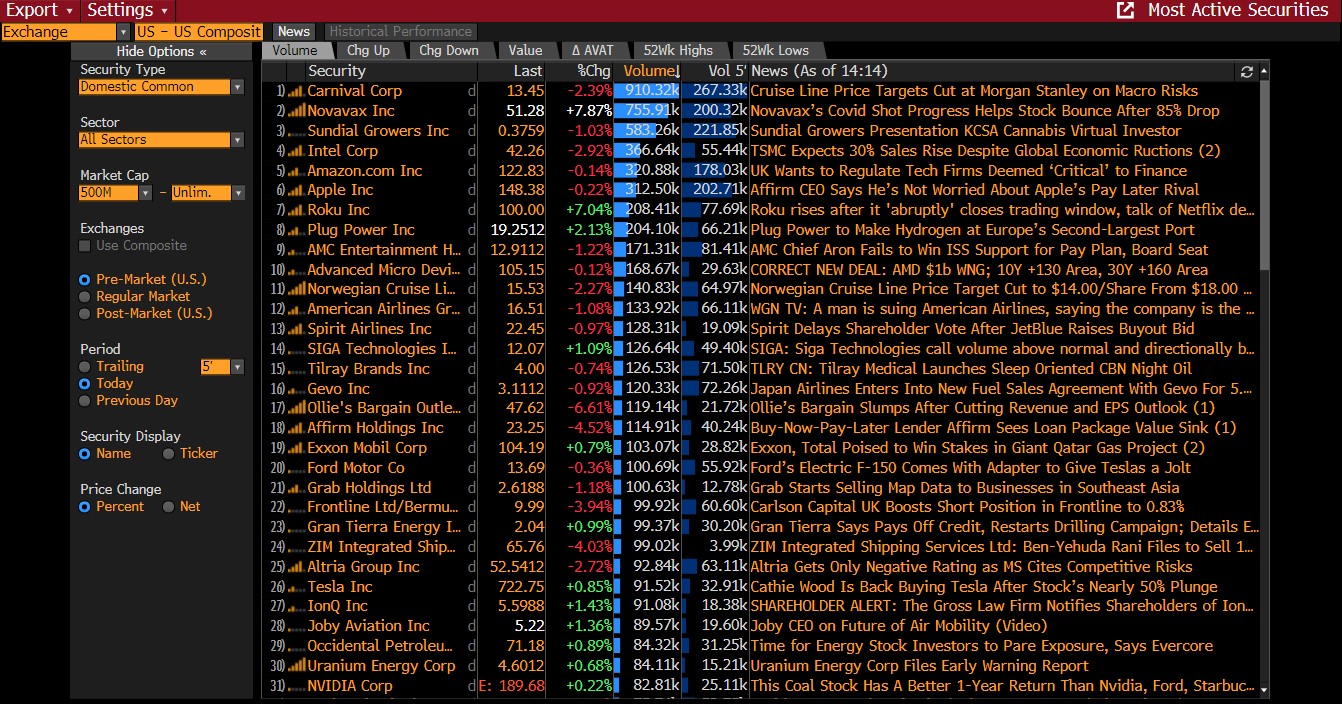Click the Volume bar for Carnival Corp
This screenshot has width=1342, height=704.
point(645,91)
